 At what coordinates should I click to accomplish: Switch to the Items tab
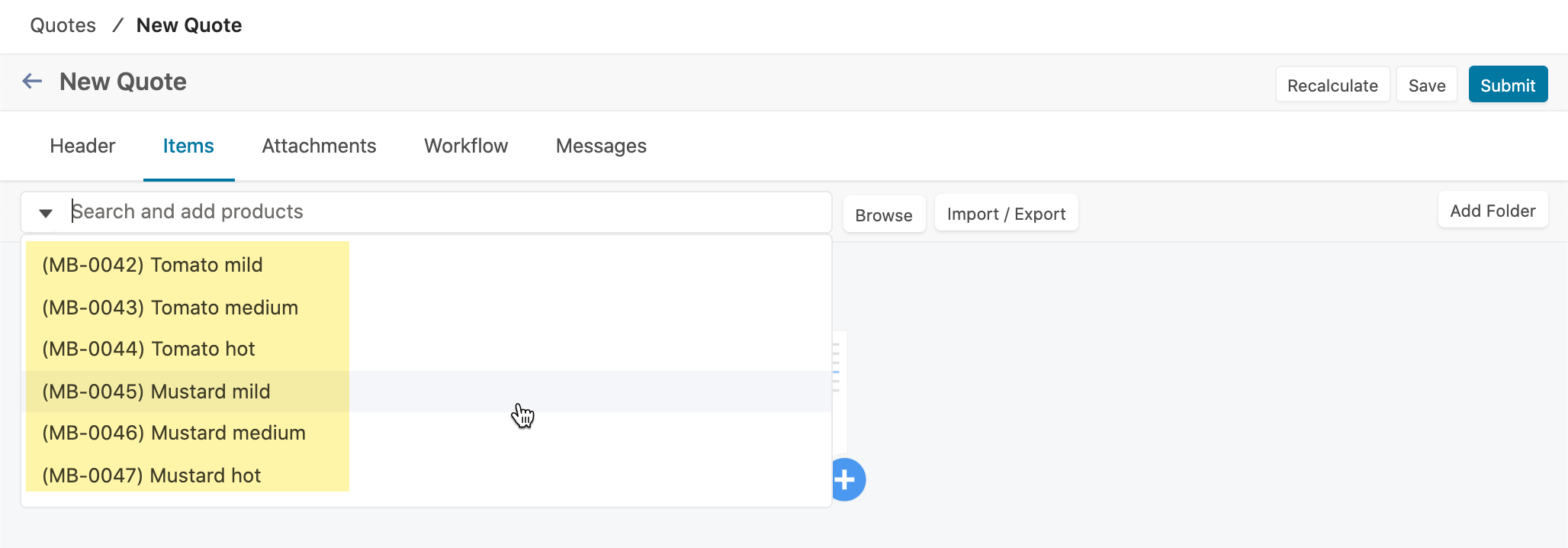[188, 146]
